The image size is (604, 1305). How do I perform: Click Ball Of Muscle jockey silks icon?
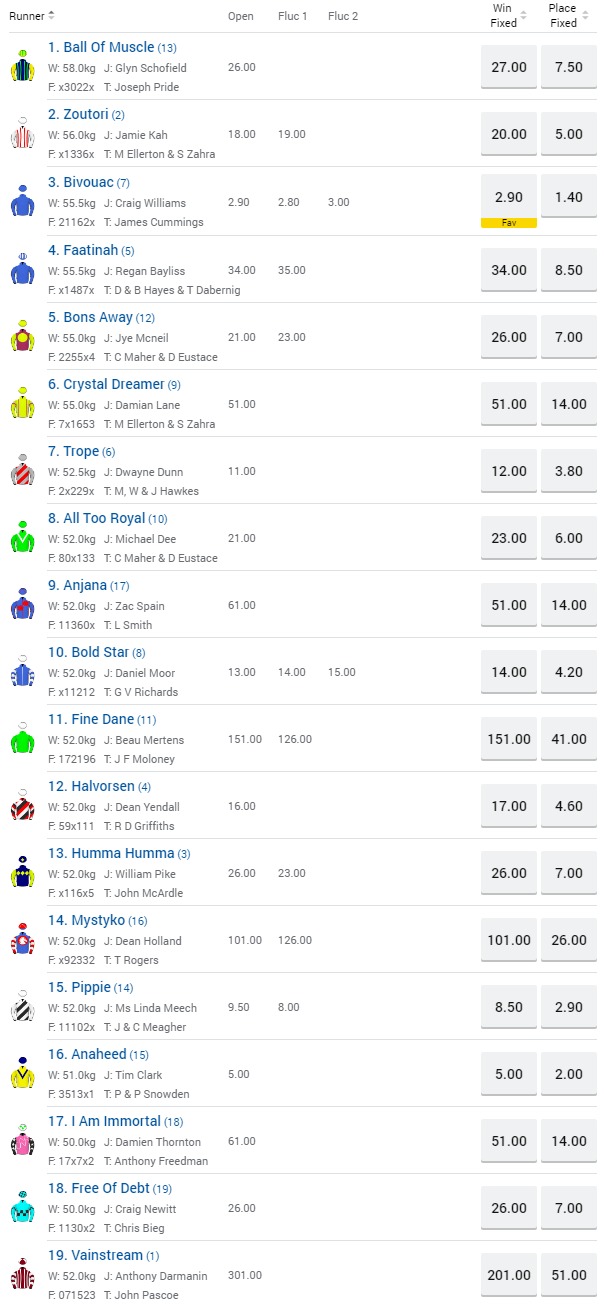(22, 67)
